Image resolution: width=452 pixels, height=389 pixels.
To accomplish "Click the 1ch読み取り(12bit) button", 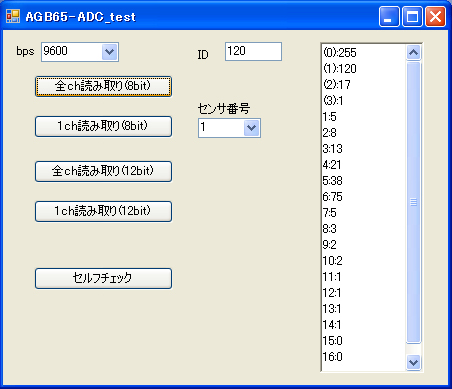I will [x=103, y=211].
